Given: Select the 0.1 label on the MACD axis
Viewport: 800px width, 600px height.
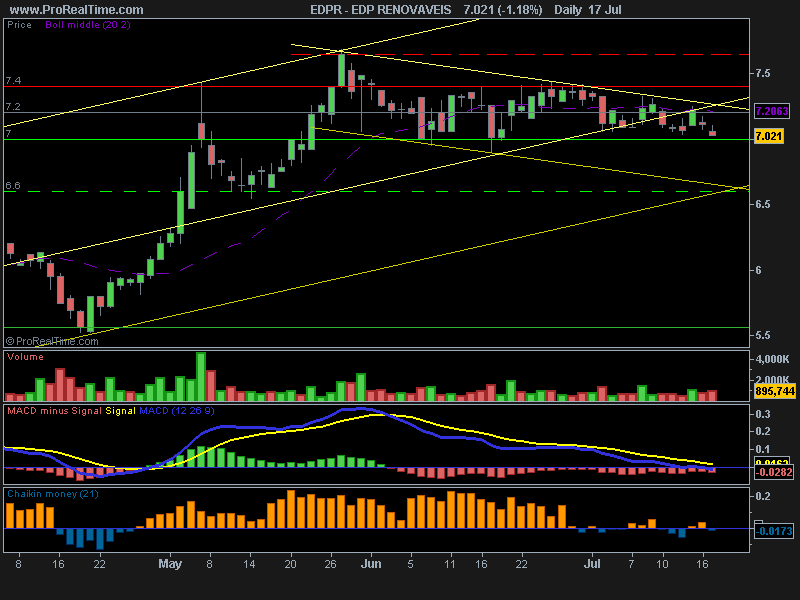Looking at the screenshot, I should click(763, 449).
